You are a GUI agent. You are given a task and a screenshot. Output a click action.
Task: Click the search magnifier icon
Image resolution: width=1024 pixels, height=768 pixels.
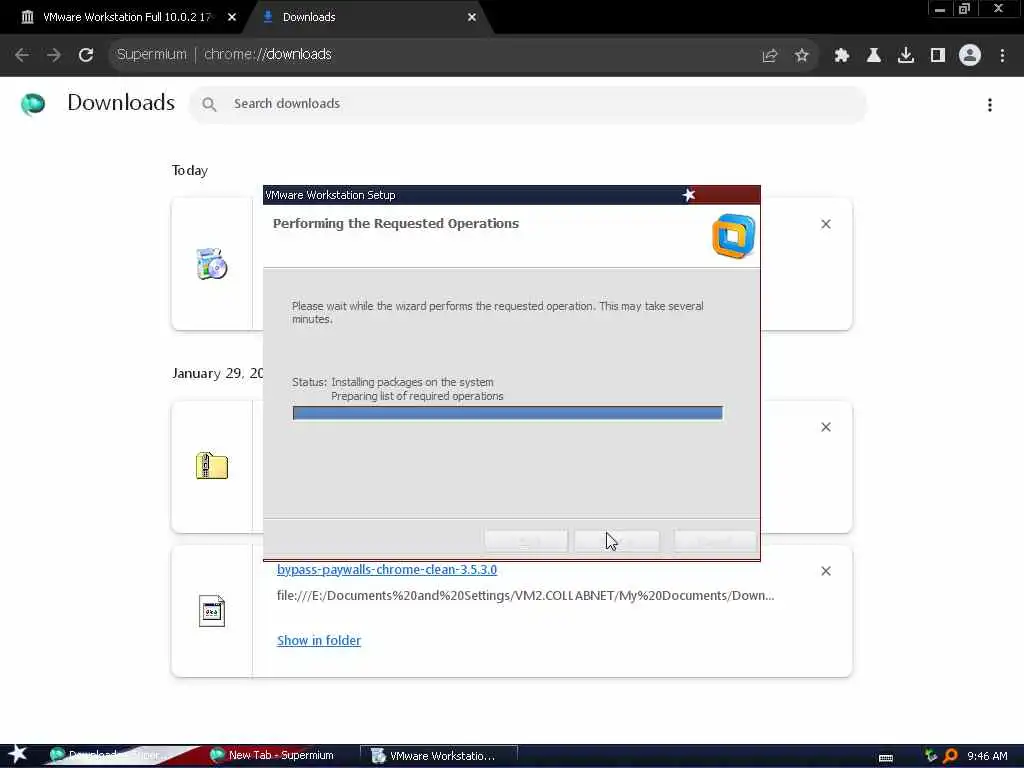pos(209,104)
